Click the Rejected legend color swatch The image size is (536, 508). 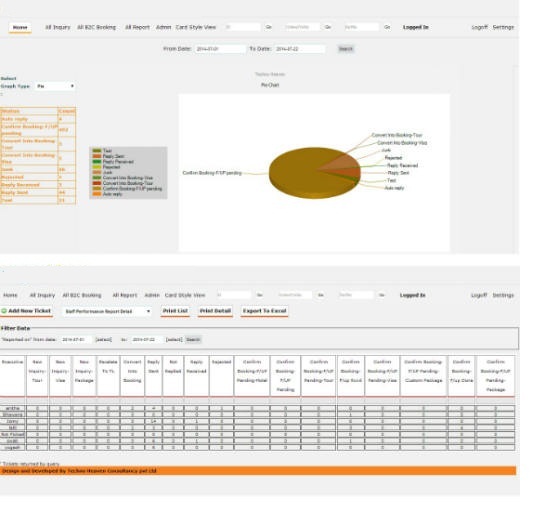point(97,167)
